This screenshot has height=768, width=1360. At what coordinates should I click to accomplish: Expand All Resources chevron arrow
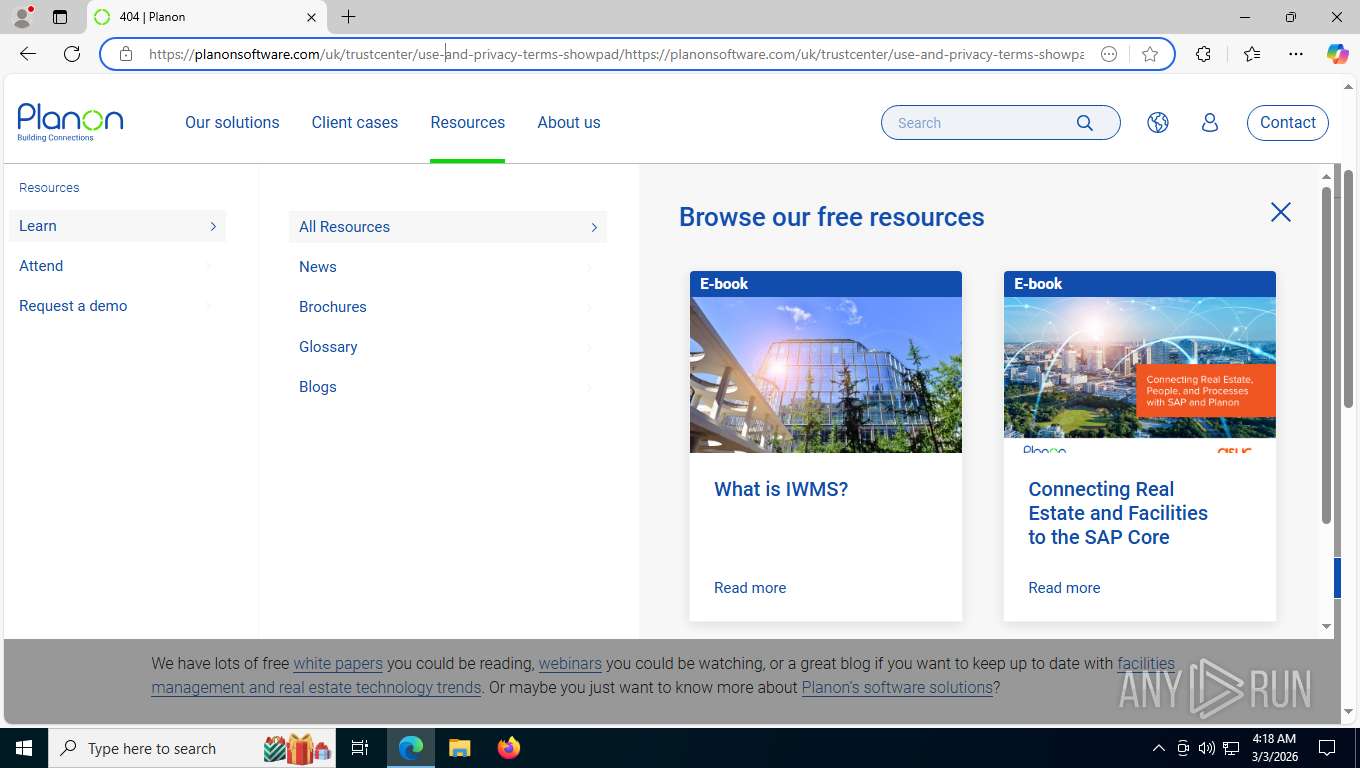[x=594, y=227]
